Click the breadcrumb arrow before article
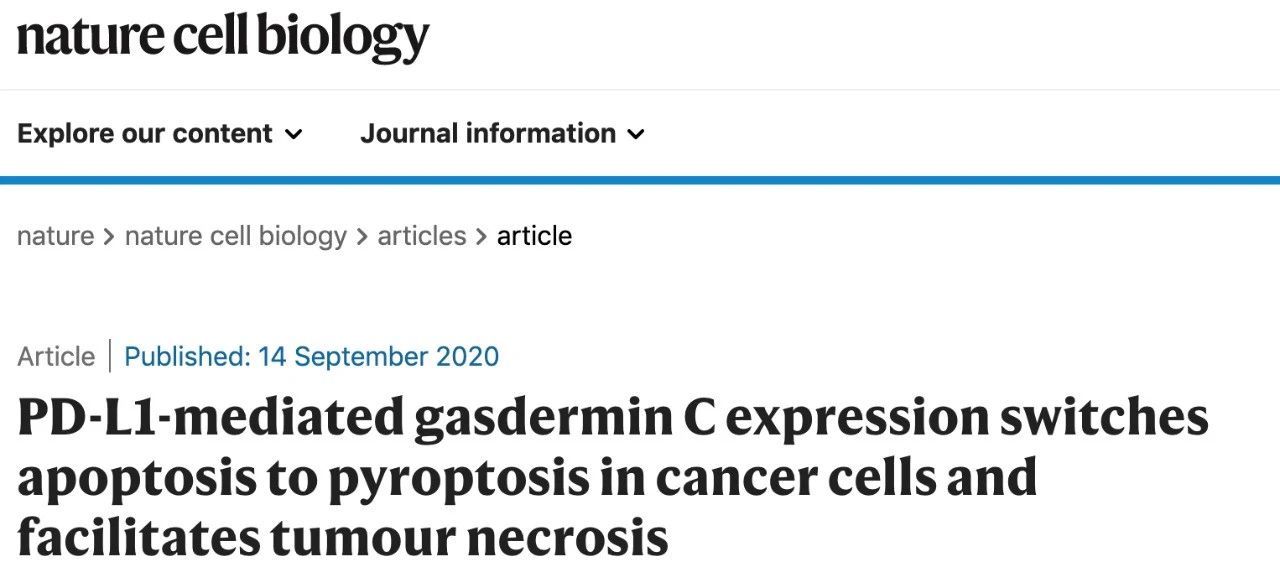 point(482,237)
